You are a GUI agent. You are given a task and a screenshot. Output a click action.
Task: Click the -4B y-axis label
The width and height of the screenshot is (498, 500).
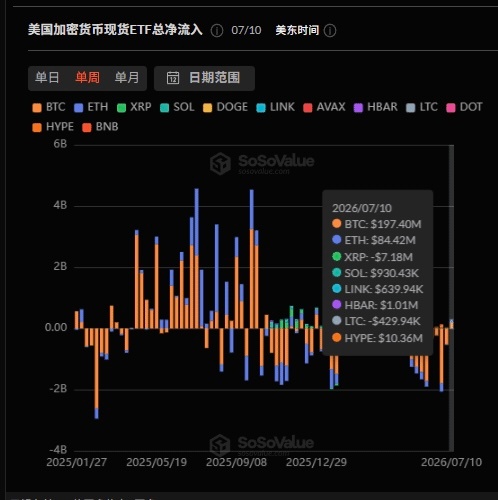(x=59, y=450)
